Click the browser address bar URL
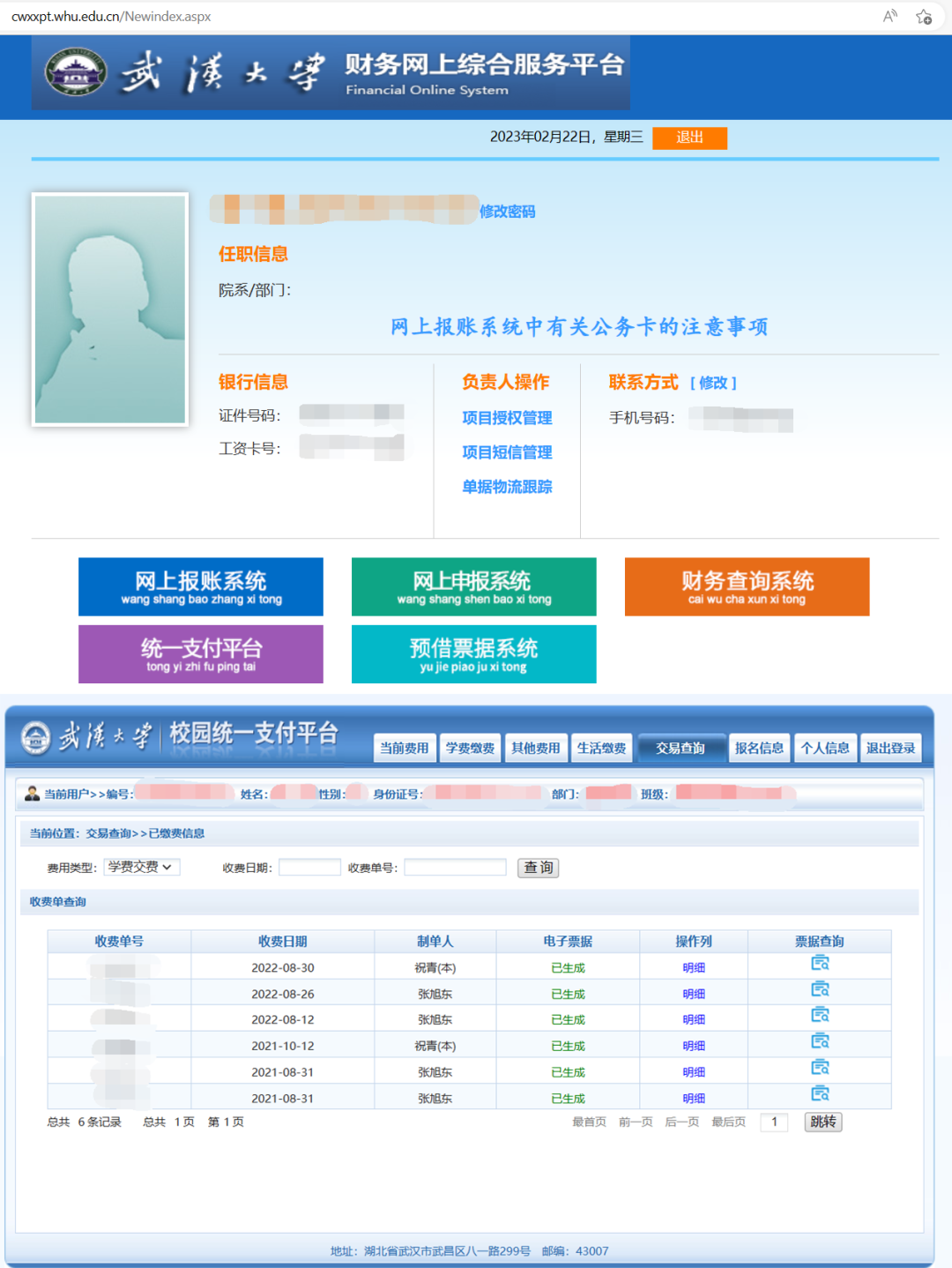 110,16
